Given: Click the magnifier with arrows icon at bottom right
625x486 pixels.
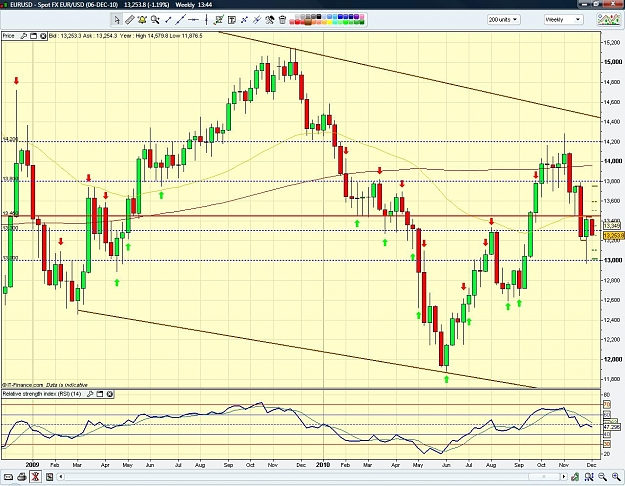Looking at the screenshot, I should pos(589,476).
